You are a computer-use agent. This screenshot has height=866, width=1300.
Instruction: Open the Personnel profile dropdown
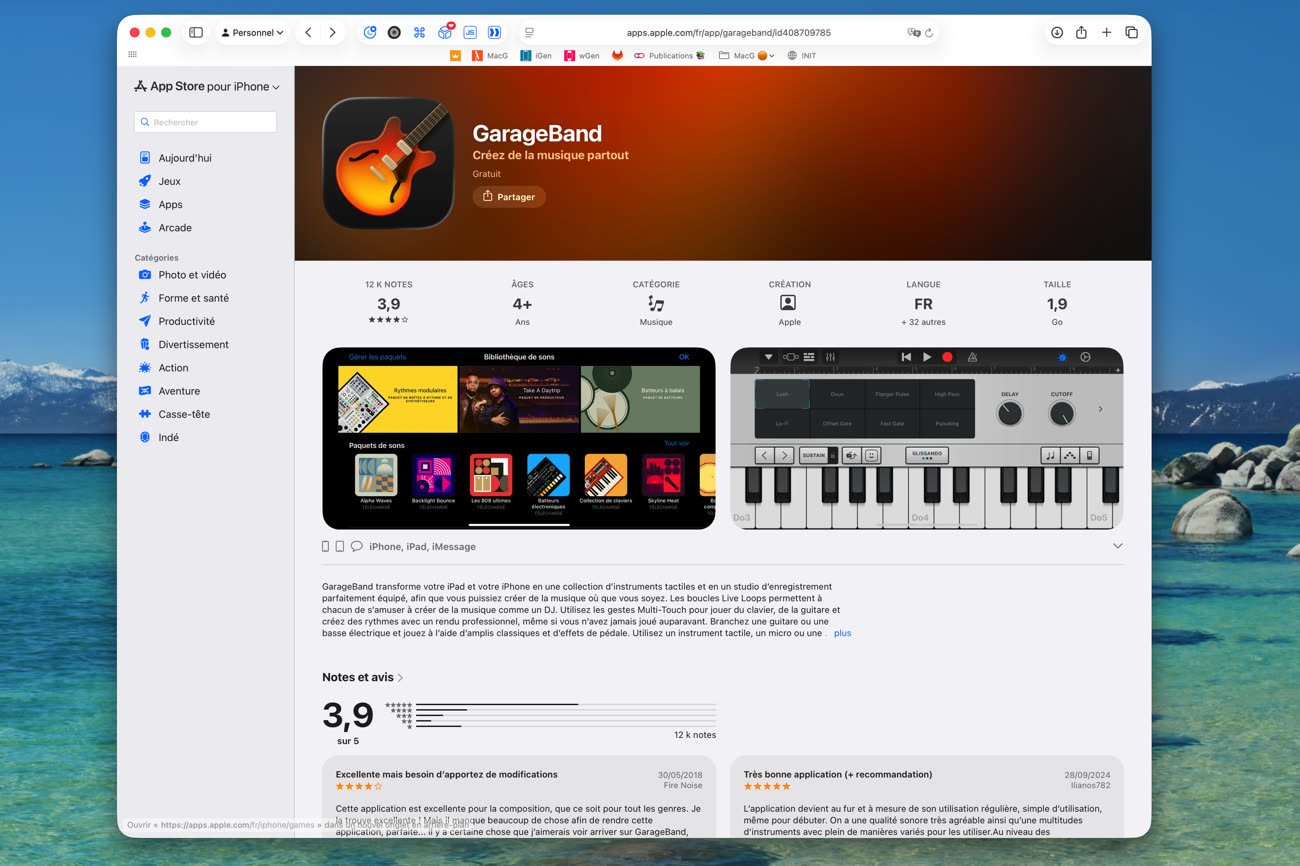(252, 33)
